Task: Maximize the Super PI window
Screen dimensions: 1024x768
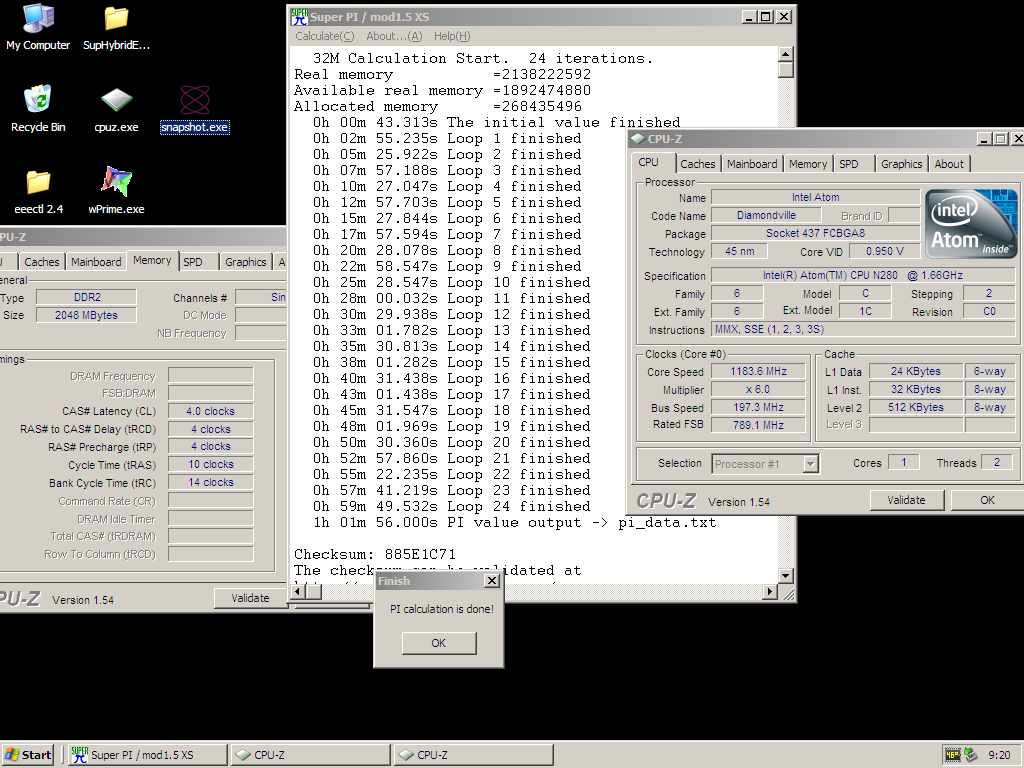Action: coord(767,17)
